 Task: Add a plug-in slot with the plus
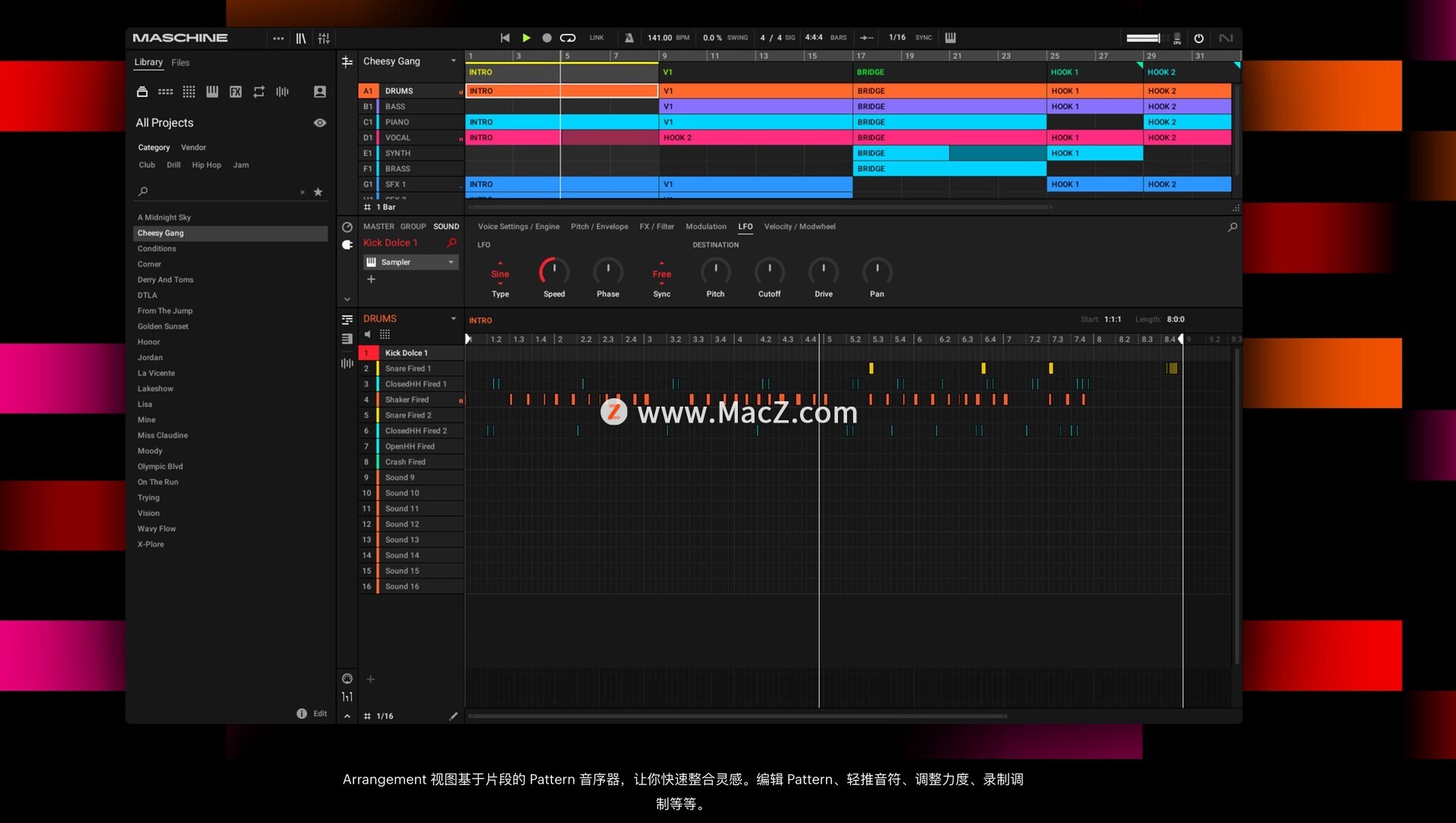[371, 279]
